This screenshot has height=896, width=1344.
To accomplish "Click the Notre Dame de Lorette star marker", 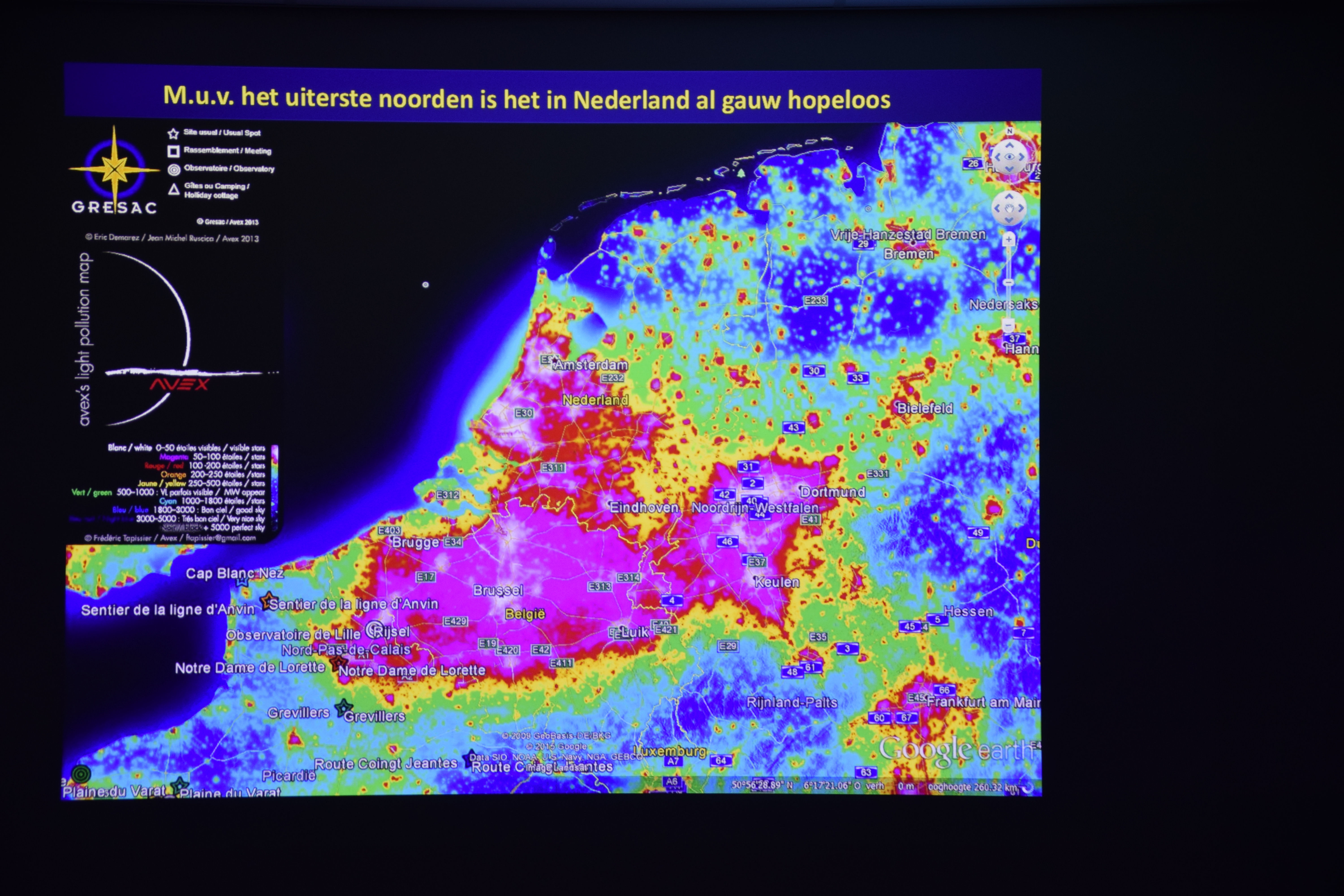I will 339,663.
